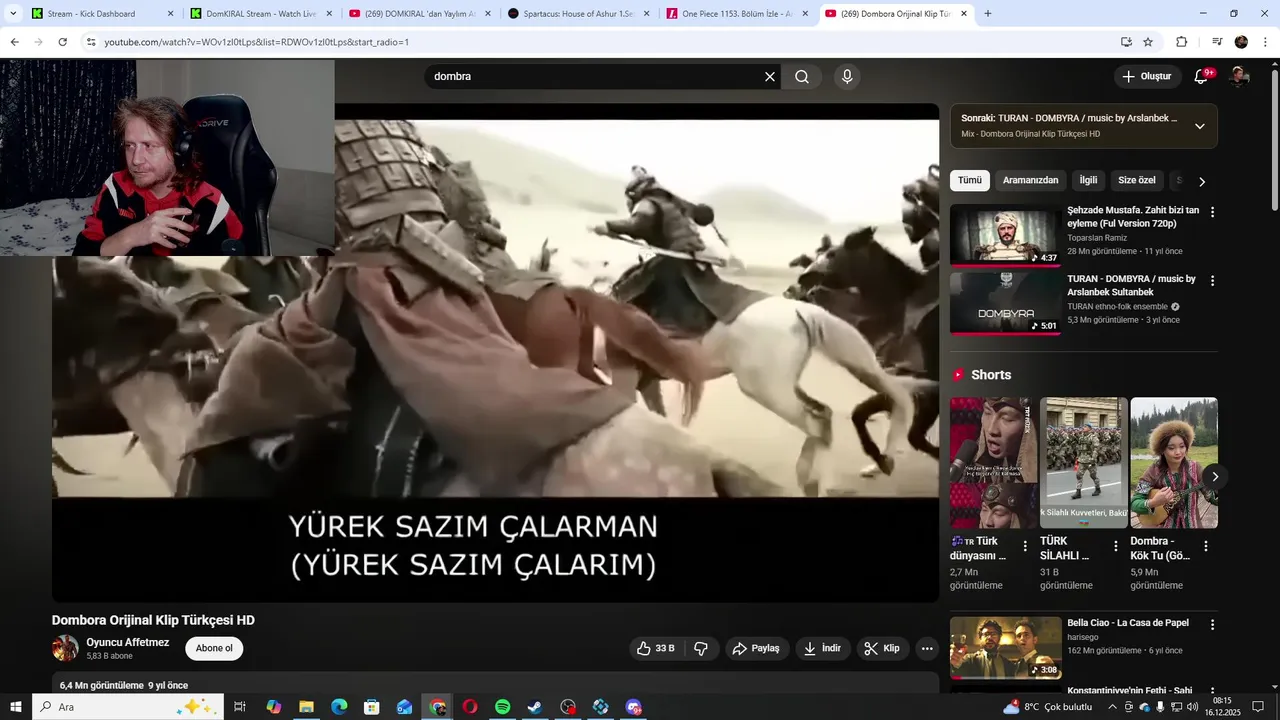Screen dimensions: 1280x720
Task: Like the video with 33 B likes
Action: click(x=656, y=648)
